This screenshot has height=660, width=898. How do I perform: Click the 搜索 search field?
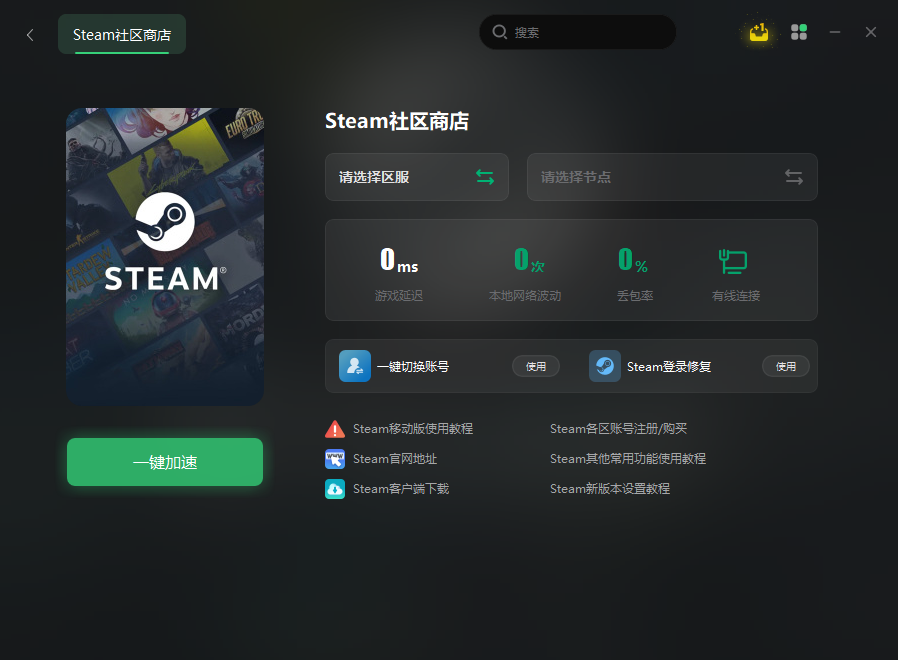point(577,32)
